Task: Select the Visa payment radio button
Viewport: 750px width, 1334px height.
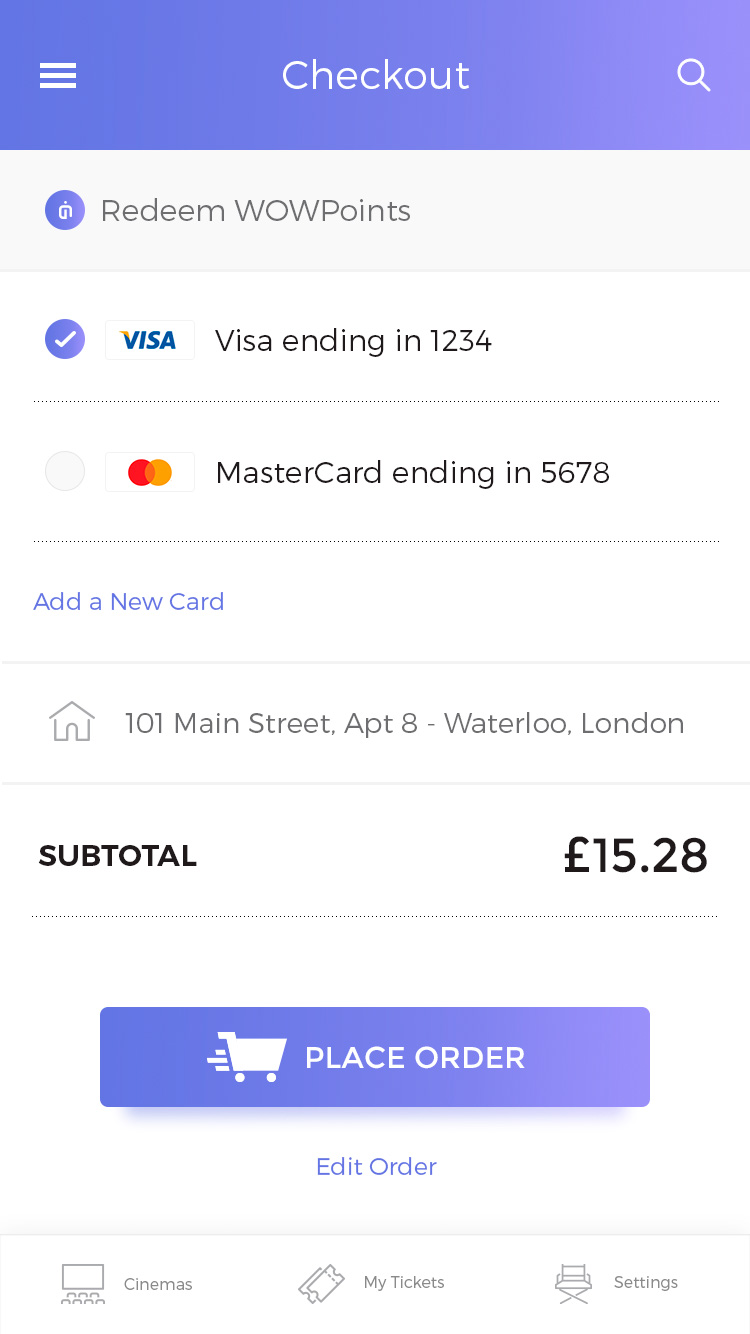Action: coord(65,340)
